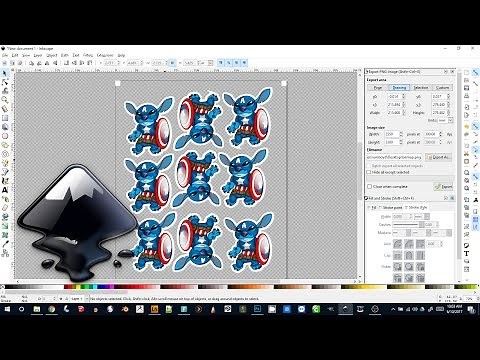Select the Selector arrow tool
Screen dimensions: 480x360
pos(5,73)
